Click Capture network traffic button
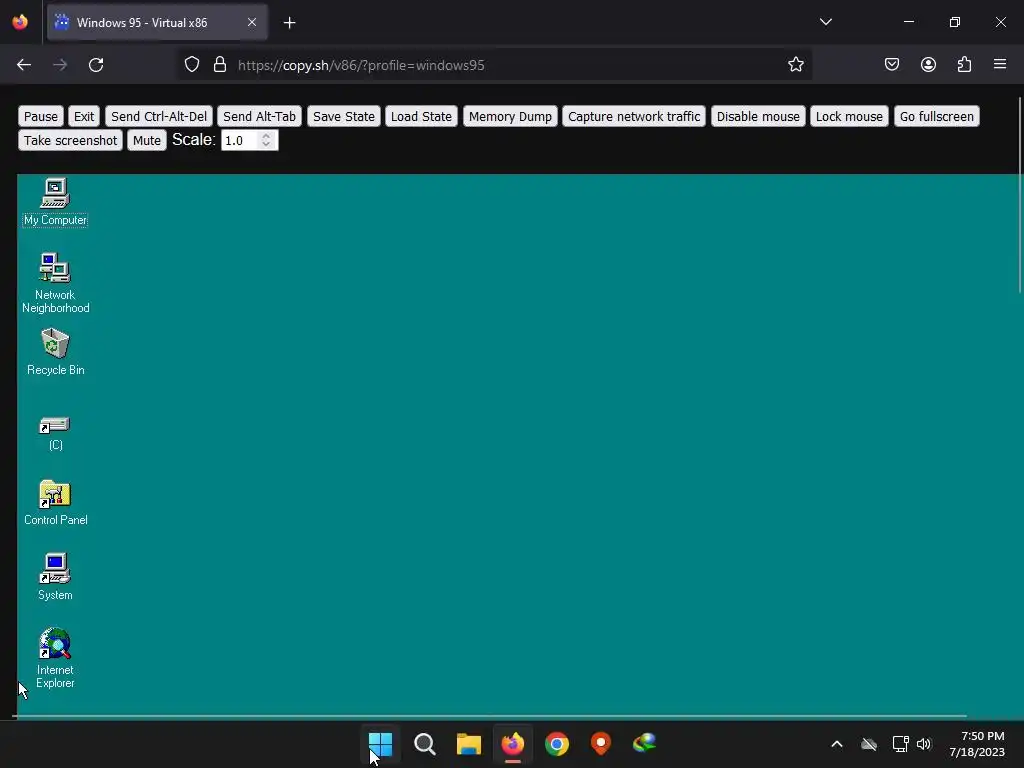This screenshot has height=768, width=1024. pos(633,116)
